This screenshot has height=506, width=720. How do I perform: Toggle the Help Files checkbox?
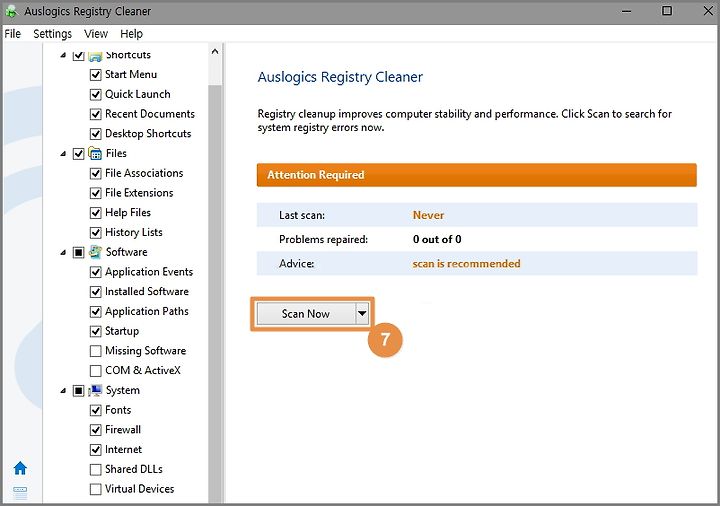pos(96,213)
